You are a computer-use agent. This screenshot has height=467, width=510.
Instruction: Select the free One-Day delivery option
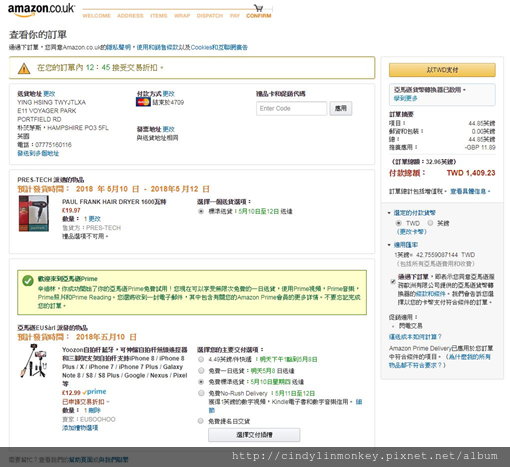(201, 370)
